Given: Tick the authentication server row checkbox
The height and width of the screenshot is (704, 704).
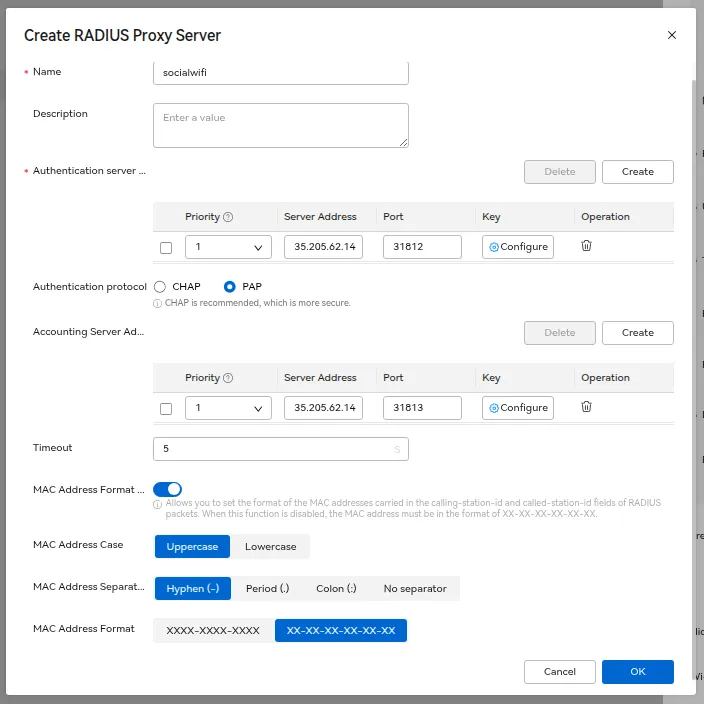Looking at the screenshot, I should (x=166, y=248).
